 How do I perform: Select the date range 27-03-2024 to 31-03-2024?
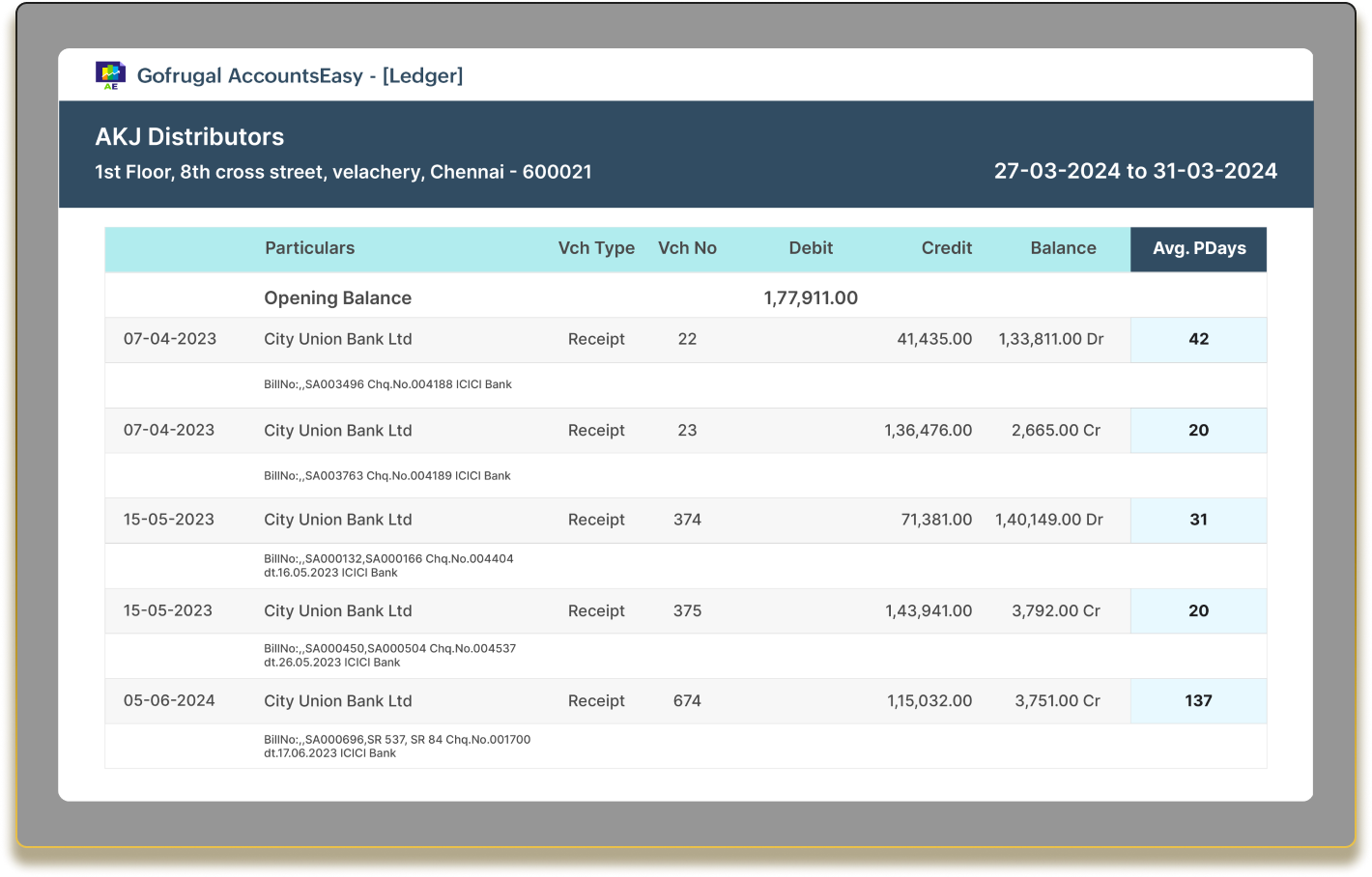click(1136, 171)
